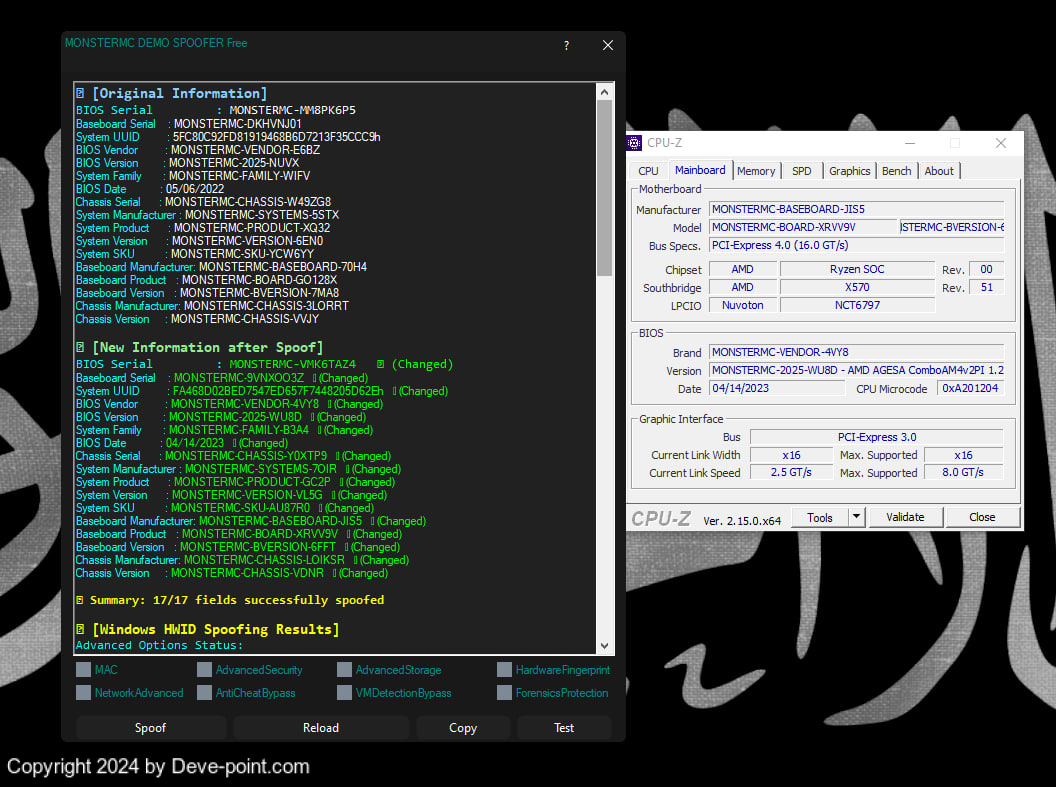
Task: Tick the ForensicsProtection checkbox
Action: [505, 693]
